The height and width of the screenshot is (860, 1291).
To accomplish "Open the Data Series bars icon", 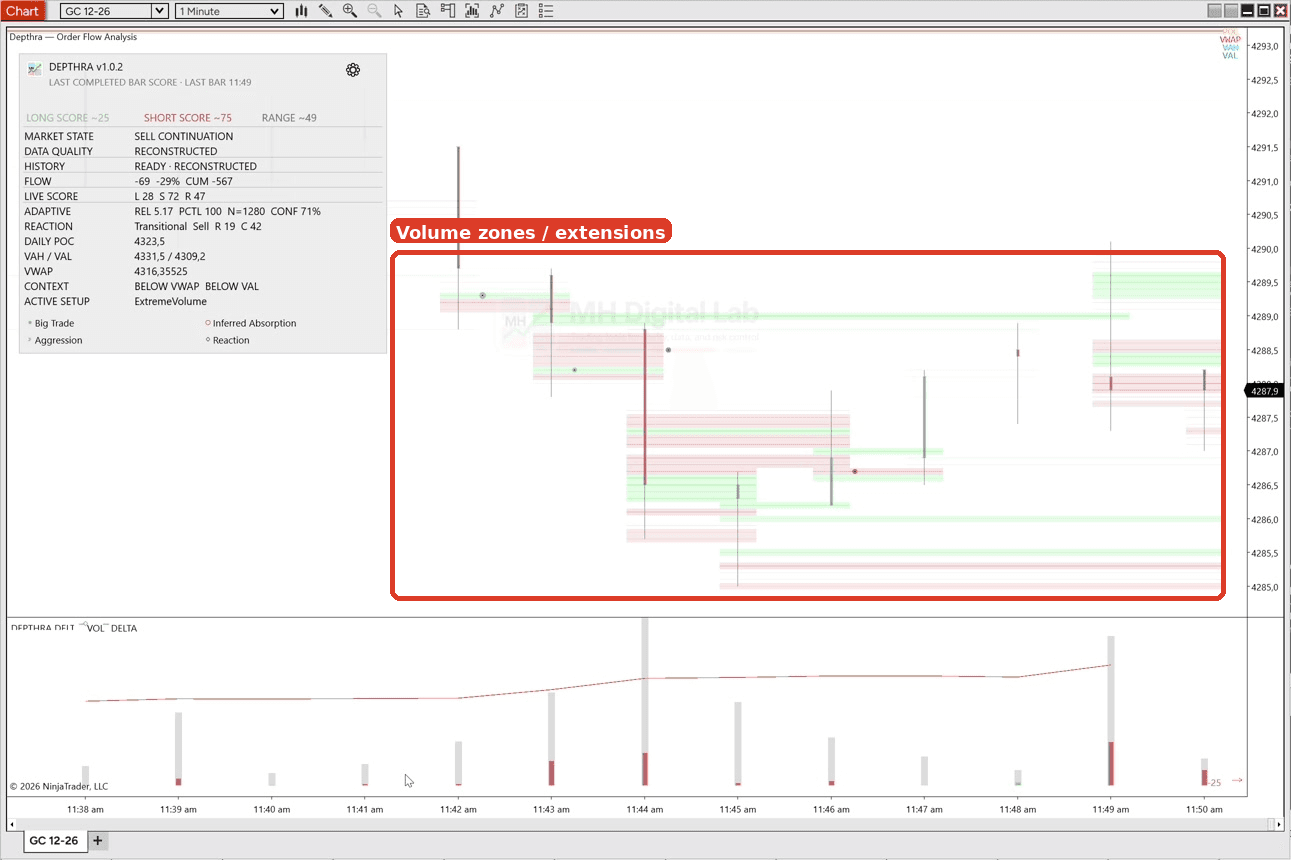I will click(x=301, y=11).
